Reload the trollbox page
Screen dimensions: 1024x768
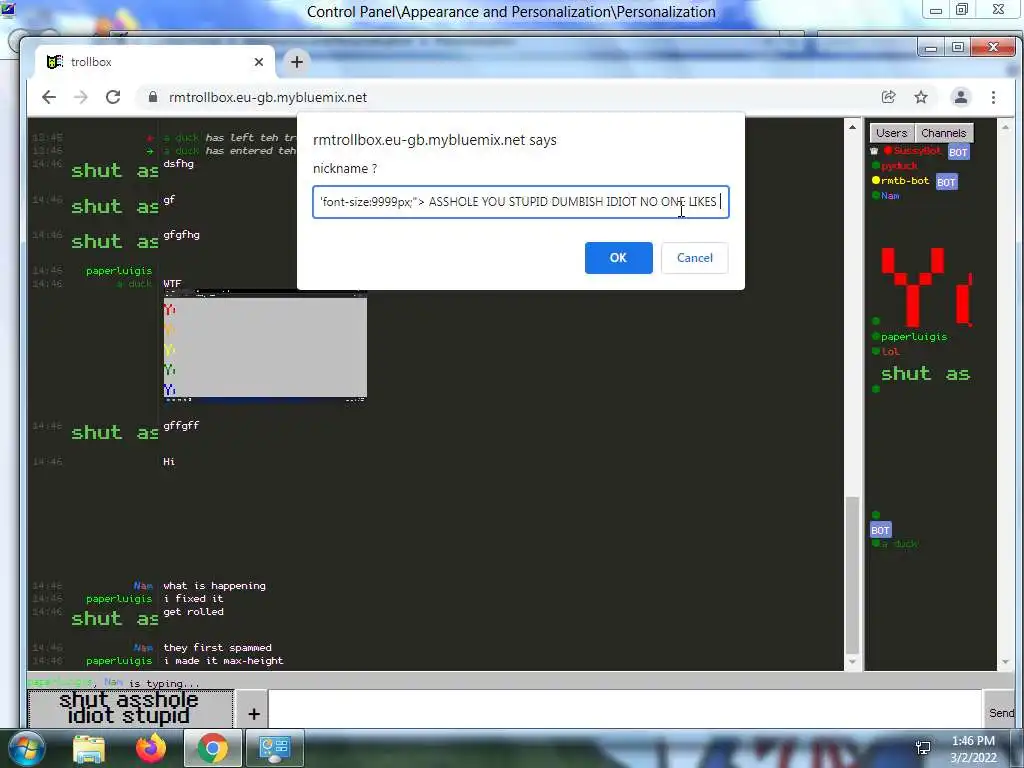pos(113,97)
